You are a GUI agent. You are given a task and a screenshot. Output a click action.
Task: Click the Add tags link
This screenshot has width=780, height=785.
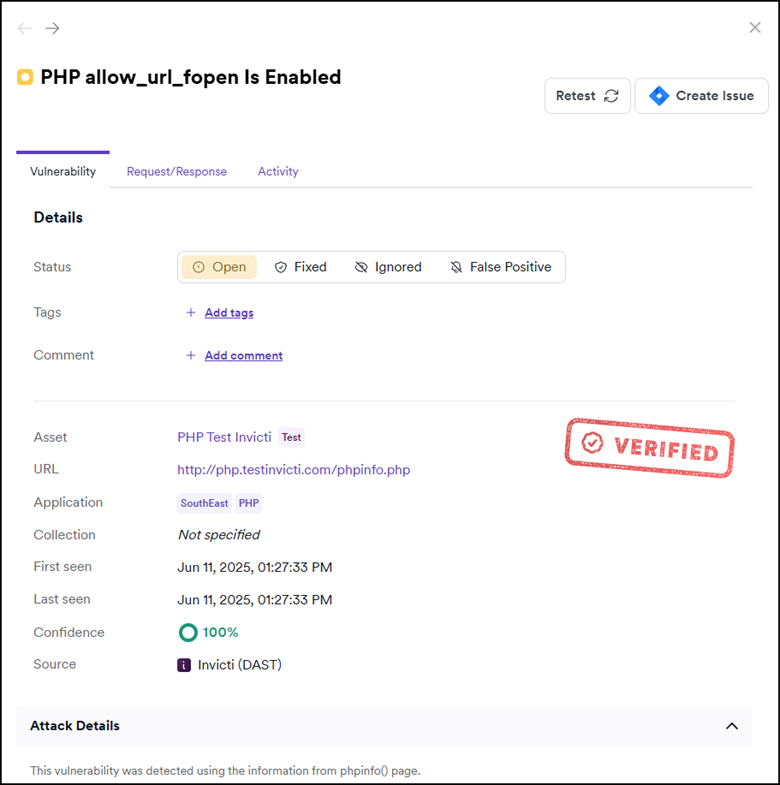229,312
